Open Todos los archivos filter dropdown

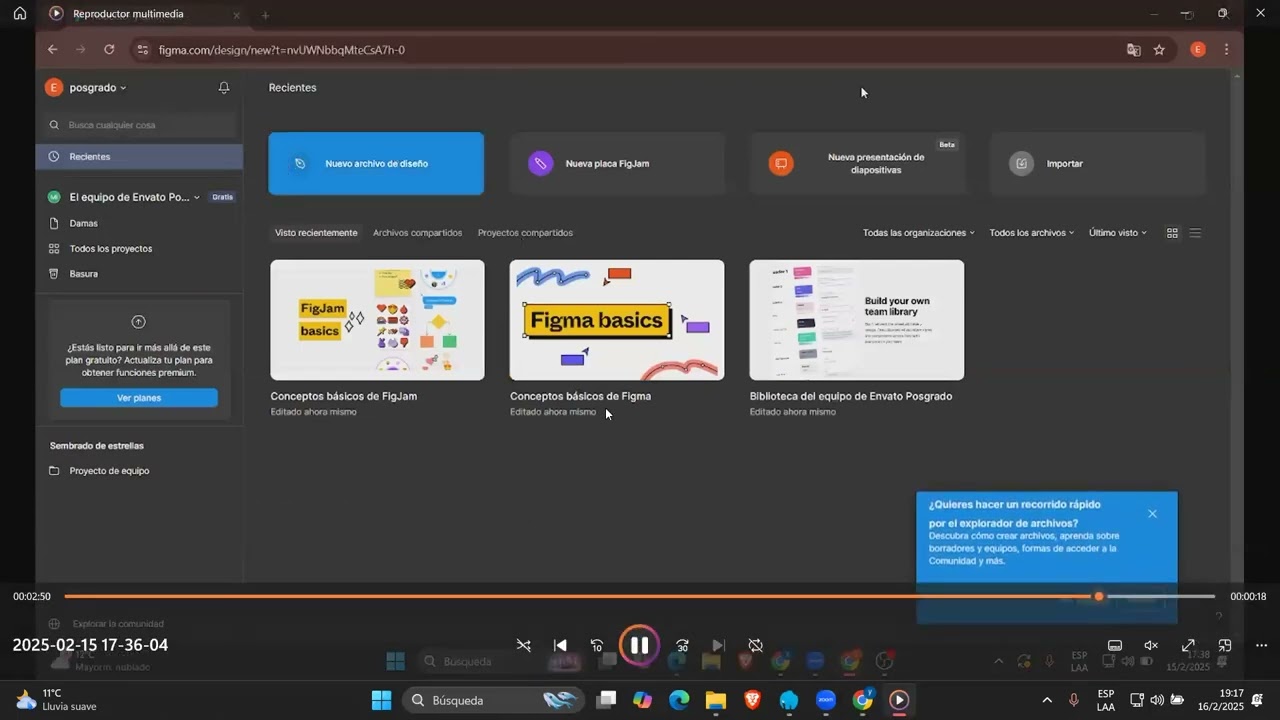pyautogui.click(x=1031, y=232)
